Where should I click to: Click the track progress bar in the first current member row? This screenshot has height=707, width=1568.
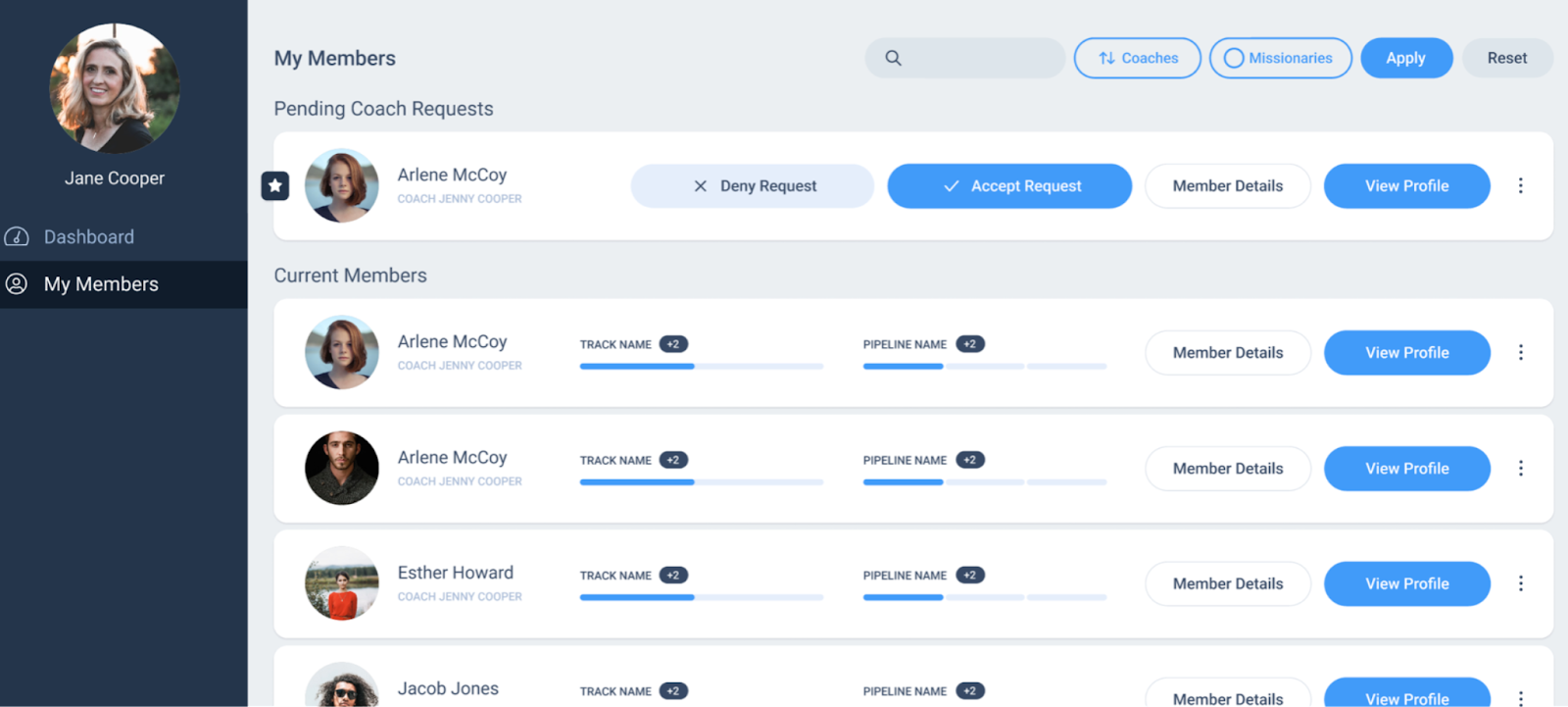[x=702, y=367]
